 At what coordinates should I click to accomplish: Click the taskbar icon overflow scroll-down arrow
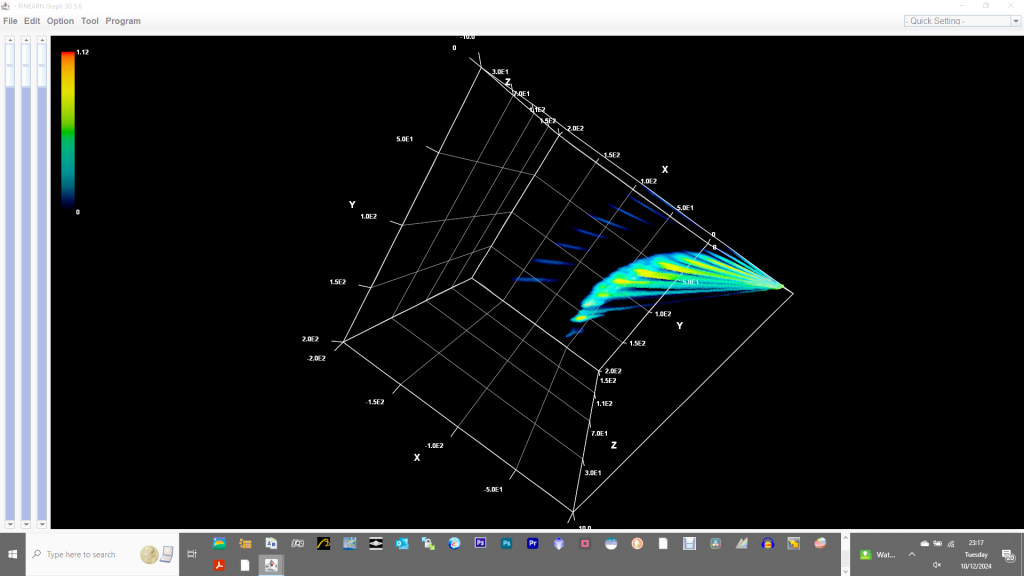[x=845, y=571]
